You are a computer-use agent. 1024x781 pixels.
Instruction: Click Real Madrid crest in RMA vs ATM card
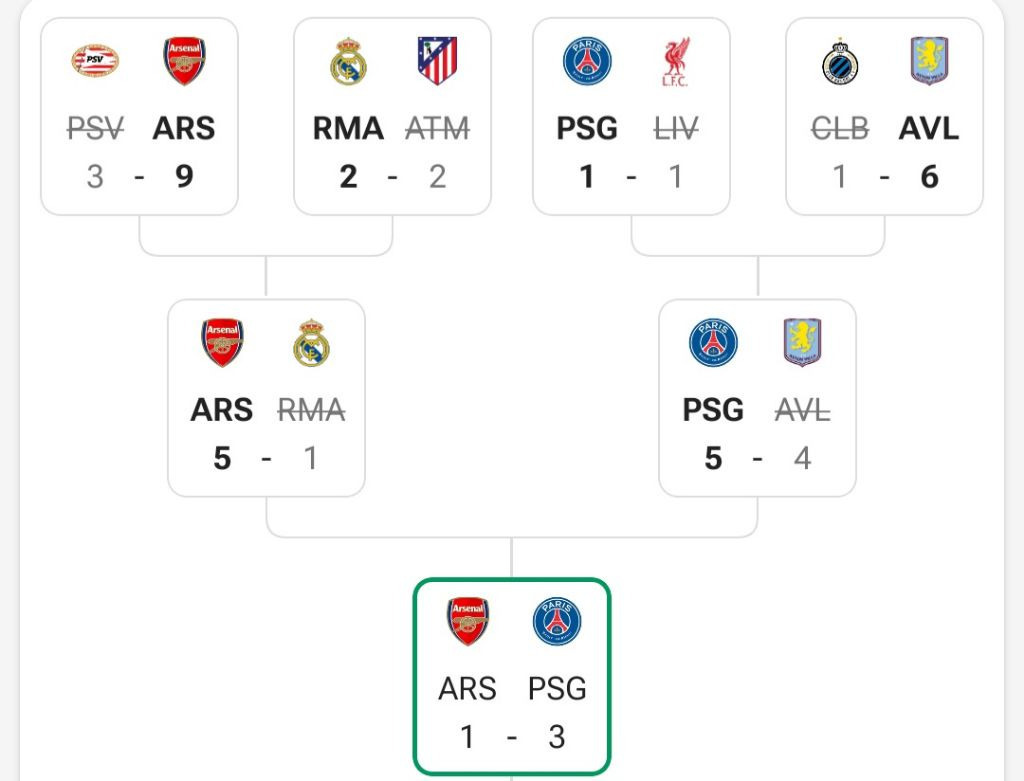[349, 62]
